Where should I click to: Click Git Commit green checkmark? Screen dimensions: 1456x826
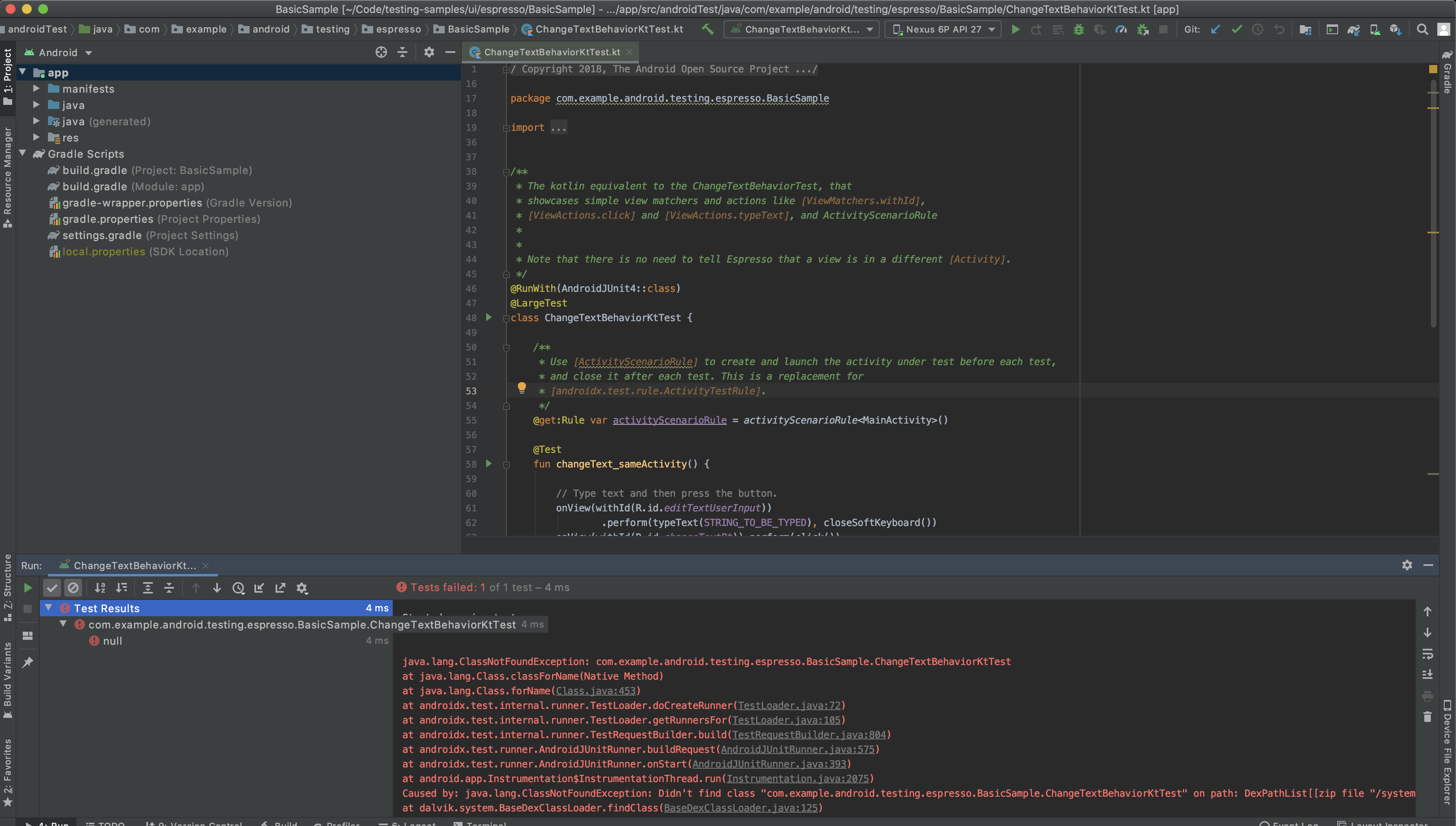(x=1237, y=30)
